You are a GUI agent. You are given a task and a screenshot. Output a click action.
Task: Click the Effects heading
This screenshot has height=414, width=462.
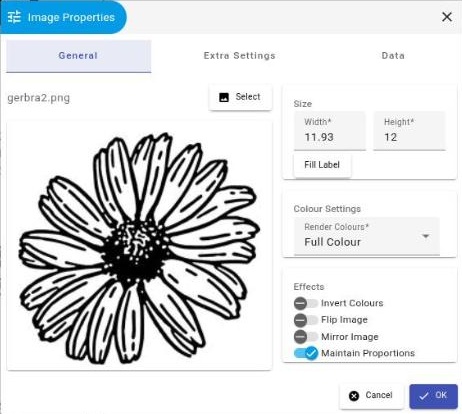tap(309, 287)
